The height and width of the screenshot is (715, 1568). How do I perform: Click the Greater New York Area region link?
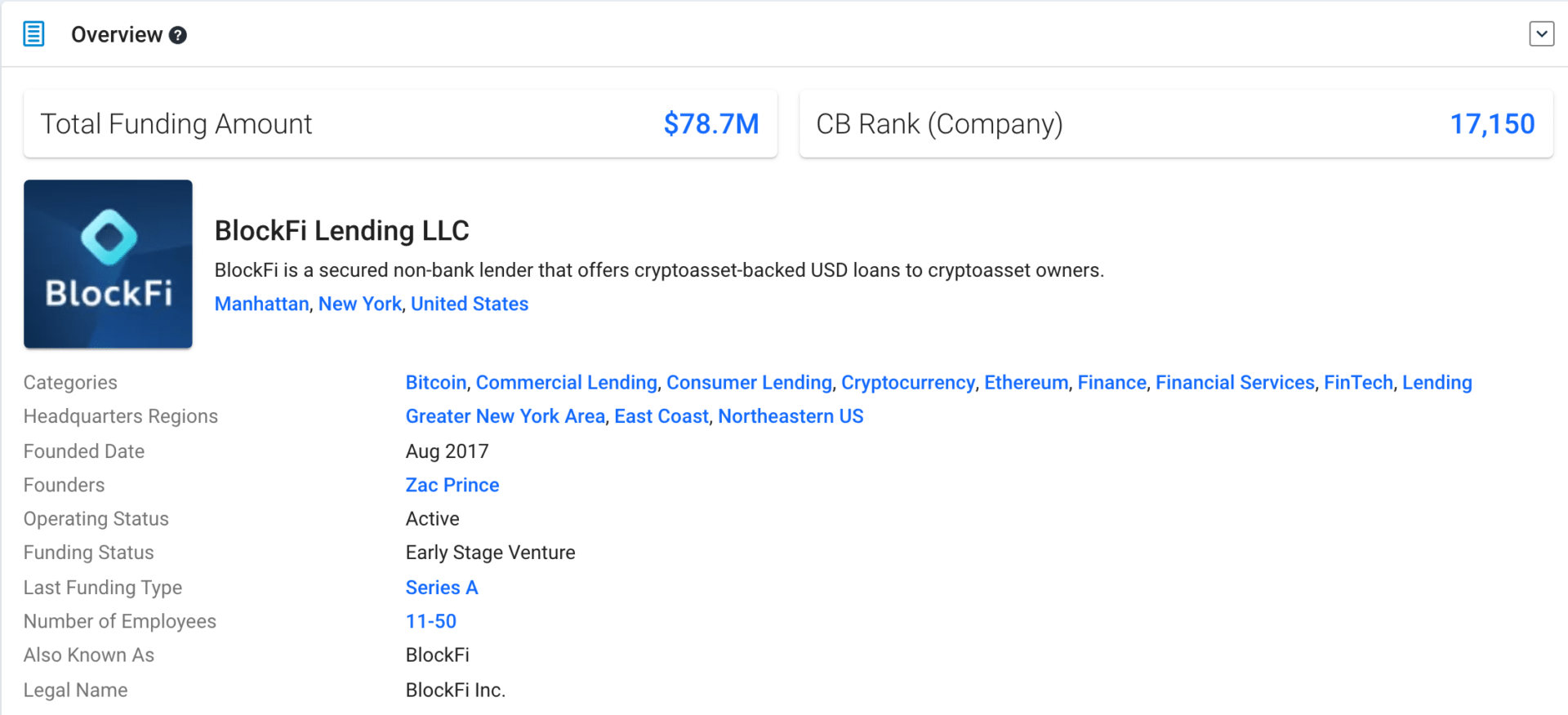point(505,416)
